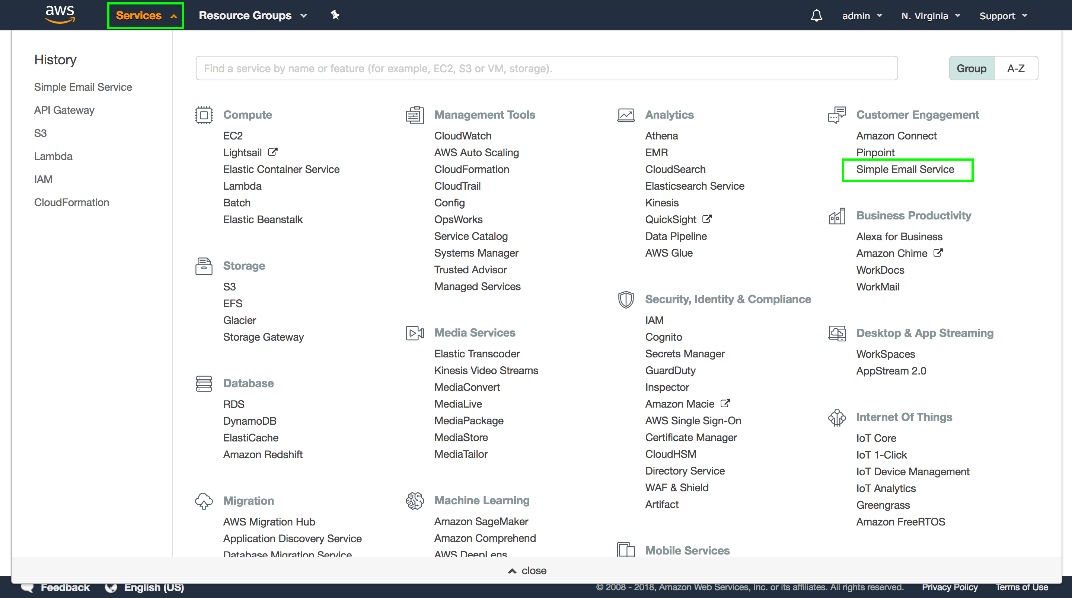The width and height of the screenshot is (1072, 598).
Task: Switch service view to Group
Action: coord(971,69)
